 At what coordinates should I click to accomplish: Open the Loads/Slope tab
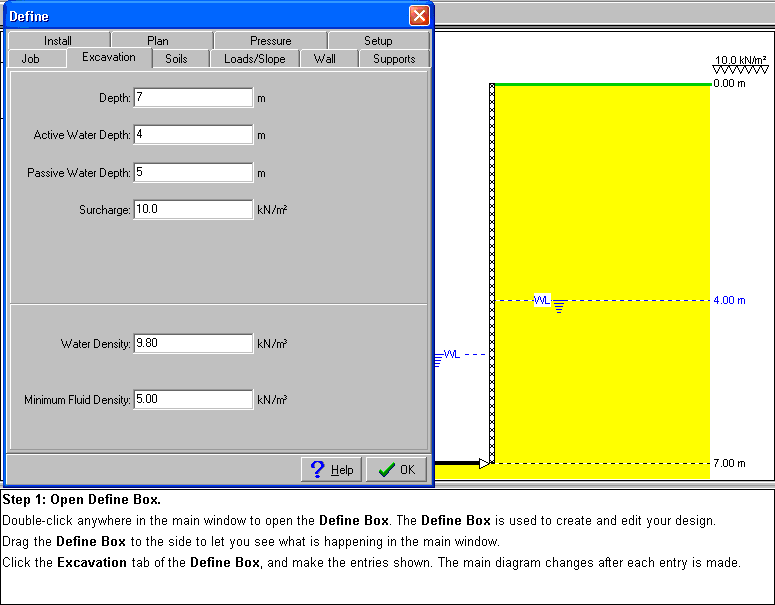point(254,59)
